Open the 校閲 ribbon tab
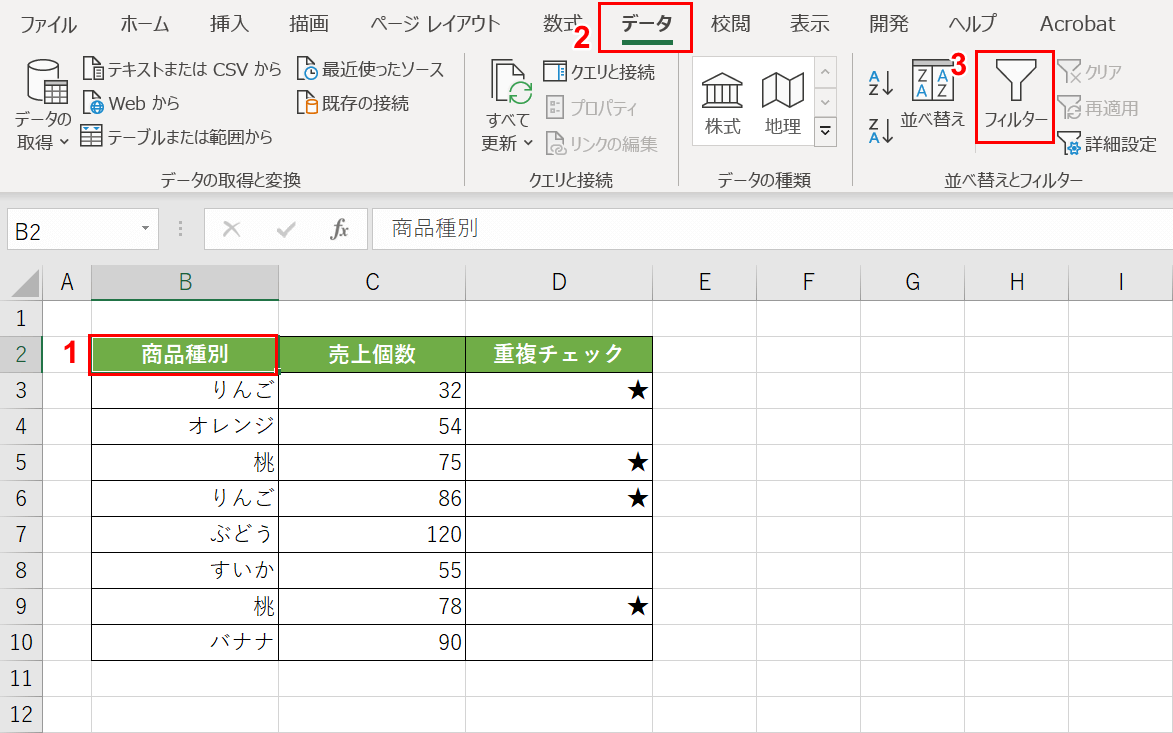Viewport: 1173px width, 733px height. pos(730,24)
